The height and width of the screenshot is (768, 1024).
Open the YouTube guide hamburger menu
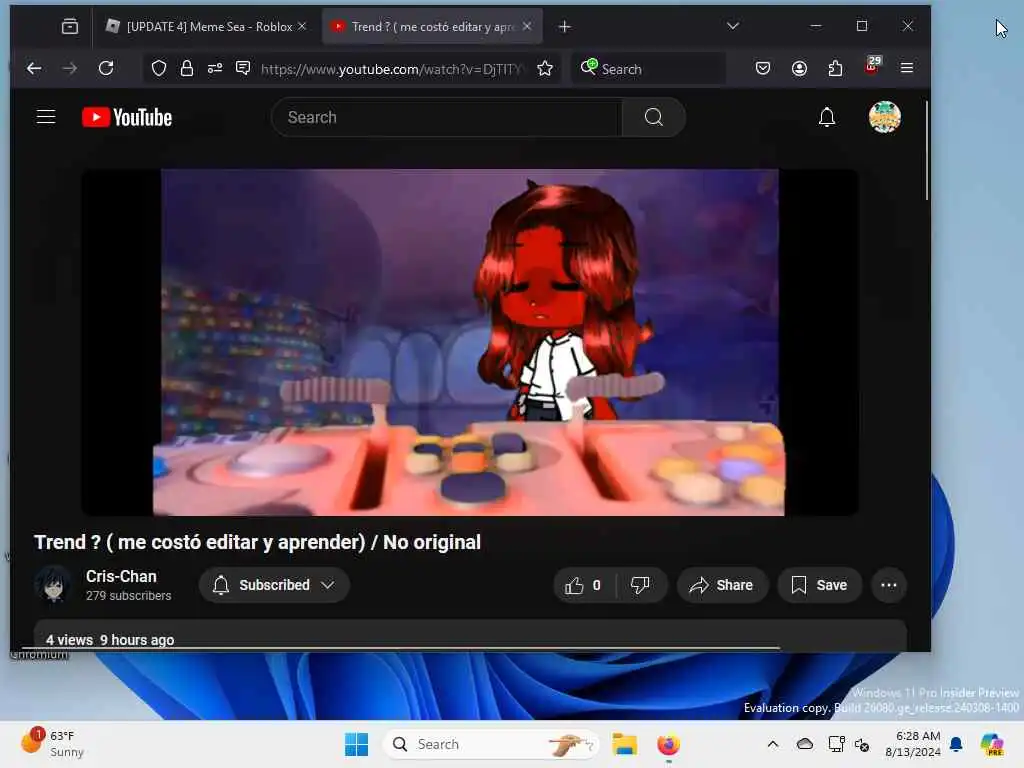click(46, 117)
